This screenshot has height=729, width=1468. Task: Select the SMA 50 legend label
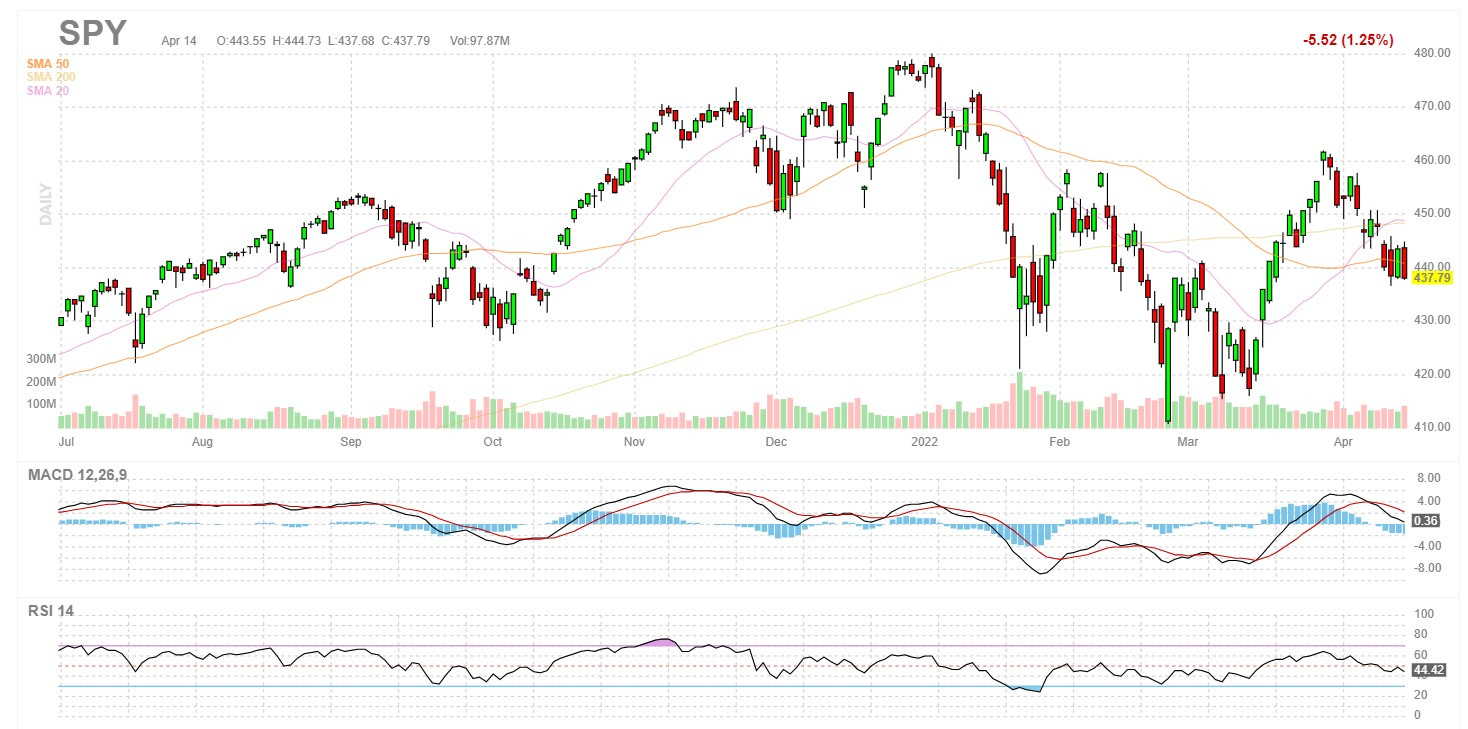point(48,63)
